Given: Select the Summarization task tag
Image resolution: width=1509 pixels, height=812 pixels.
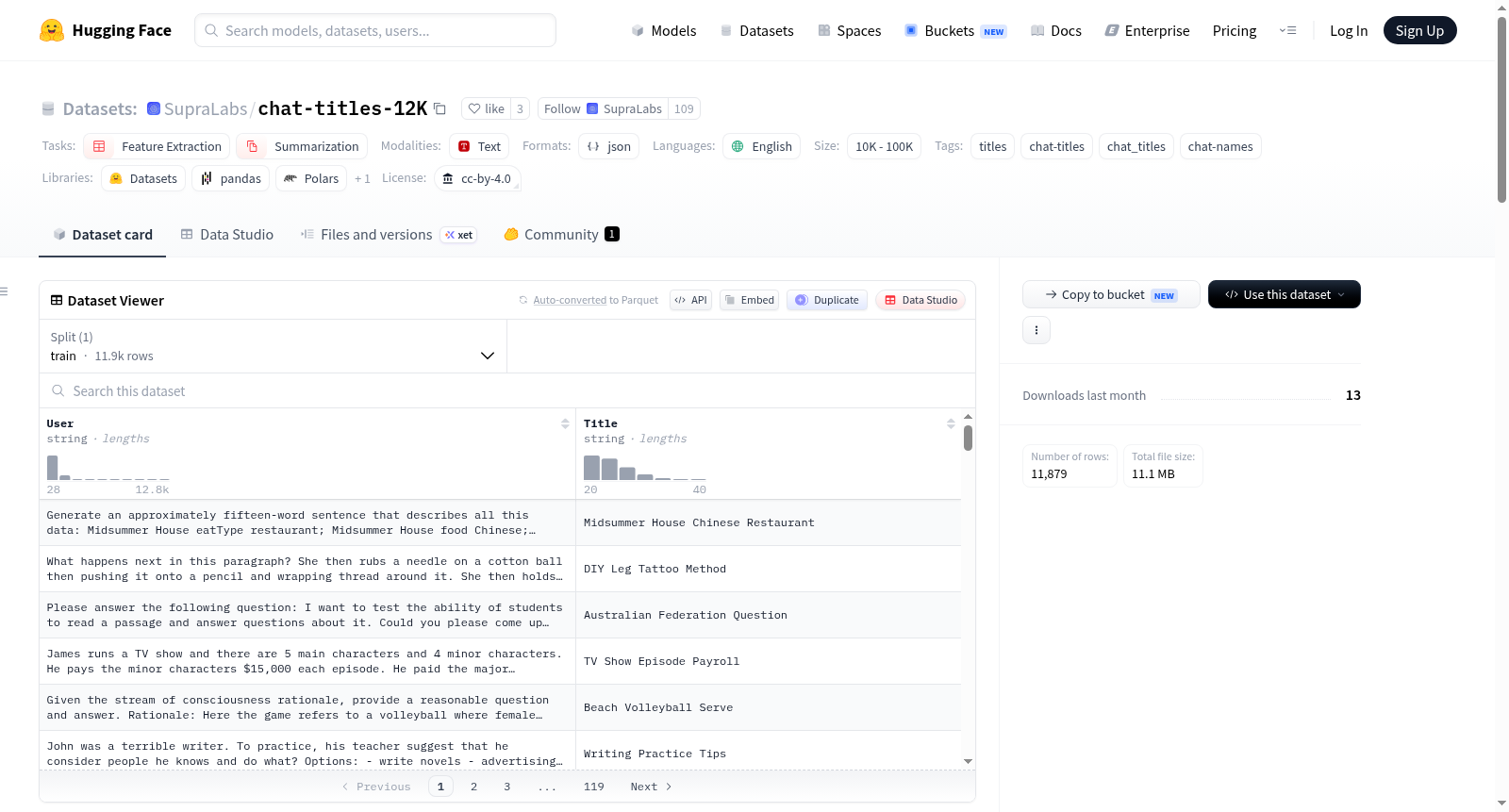Looking at the screenshot, I should (x=302, y=146).
